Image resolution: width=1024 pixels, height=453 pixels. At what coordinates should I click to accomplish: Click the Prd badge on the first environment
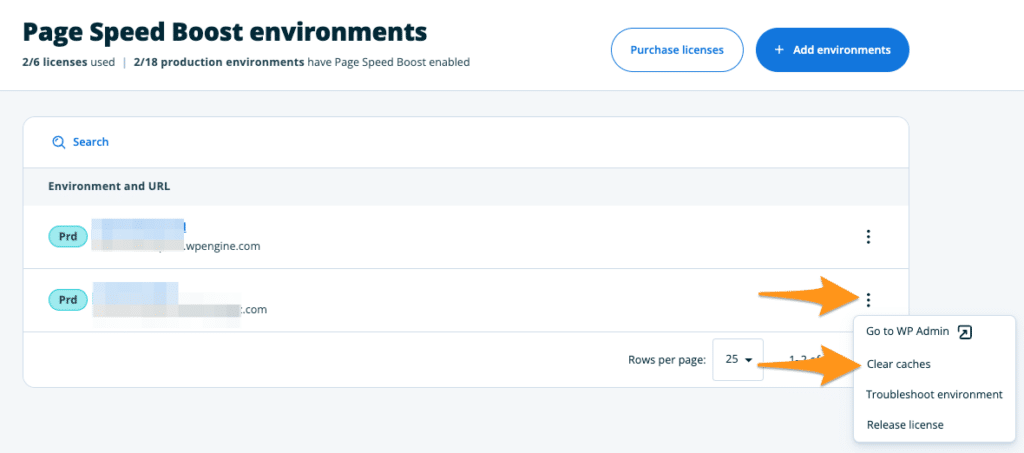click(x=68, y=236)
